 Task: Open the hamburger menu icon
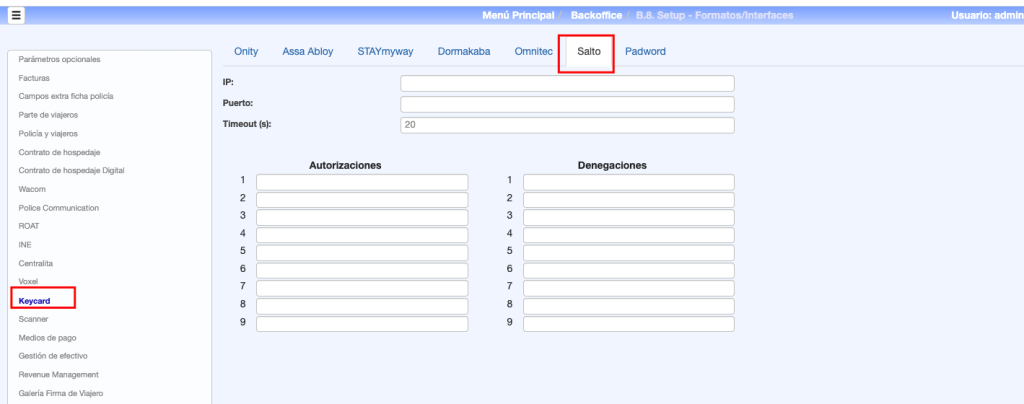pyautogui.click(x=18, y=16)
